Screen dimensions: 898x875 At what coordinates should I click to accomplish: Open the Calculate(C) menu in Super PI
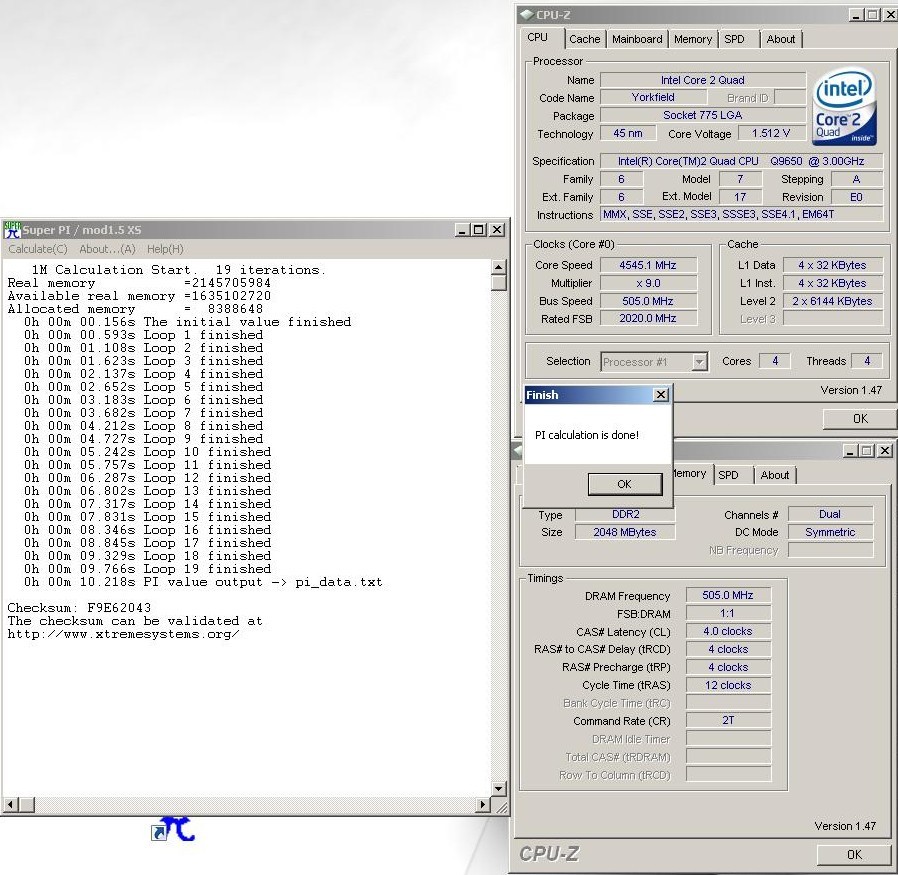(x=38, y=249)
